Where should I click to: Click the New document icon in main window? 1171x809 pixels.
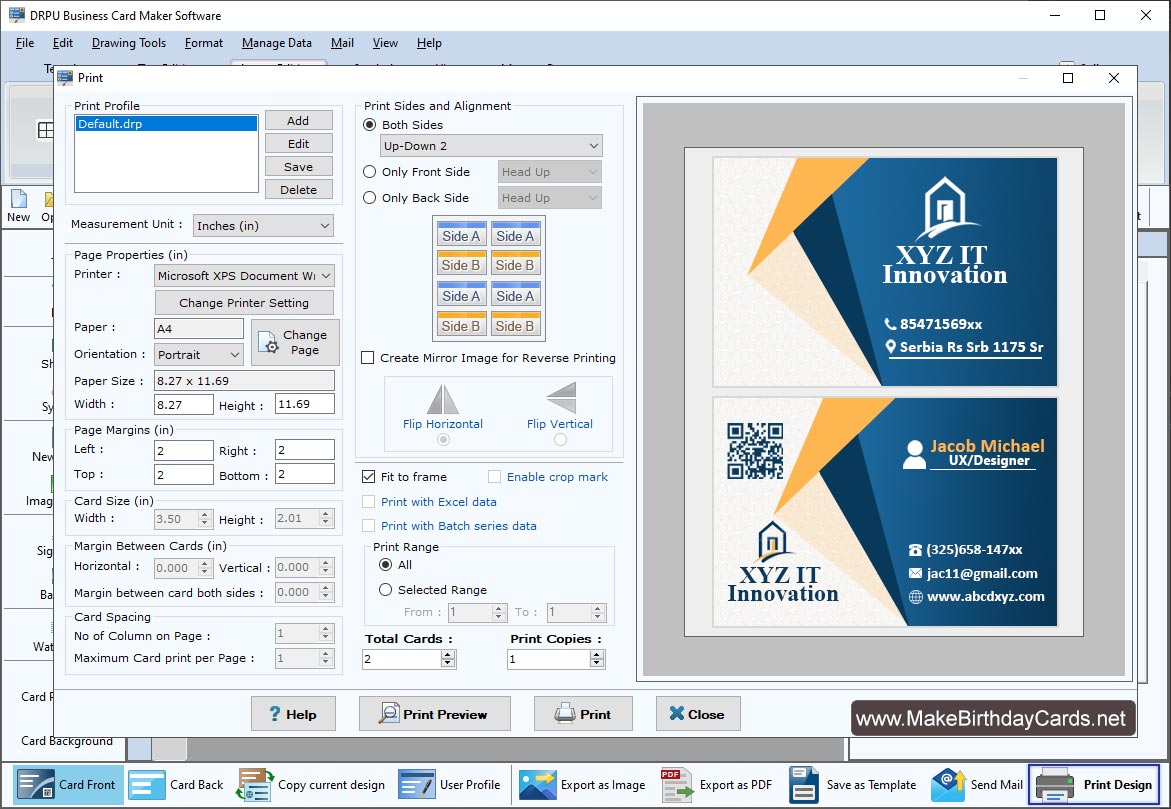(19, 199)
